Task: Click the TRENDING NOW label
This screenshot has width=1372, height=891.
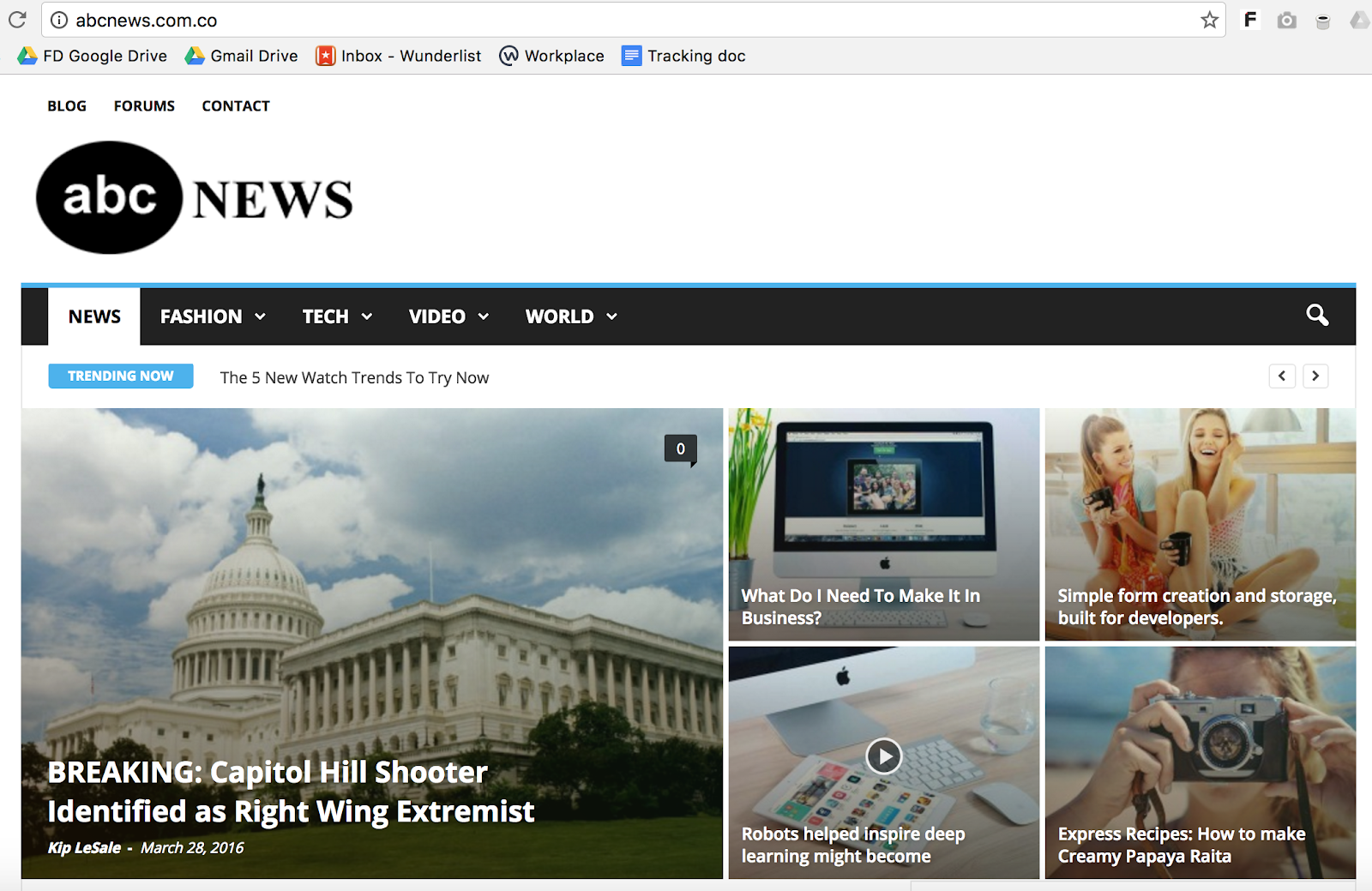Action: click(x=121, y=376)
